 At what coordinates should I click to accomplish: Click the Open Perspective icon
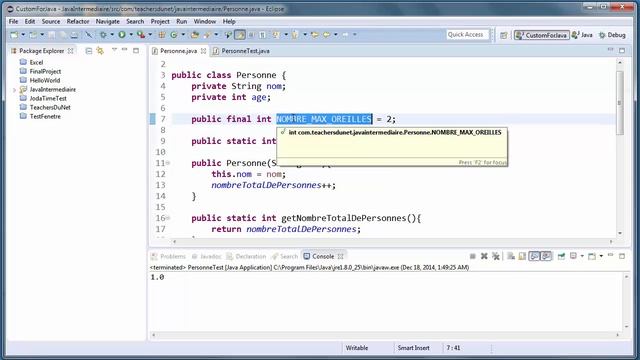tap(504, 36)
